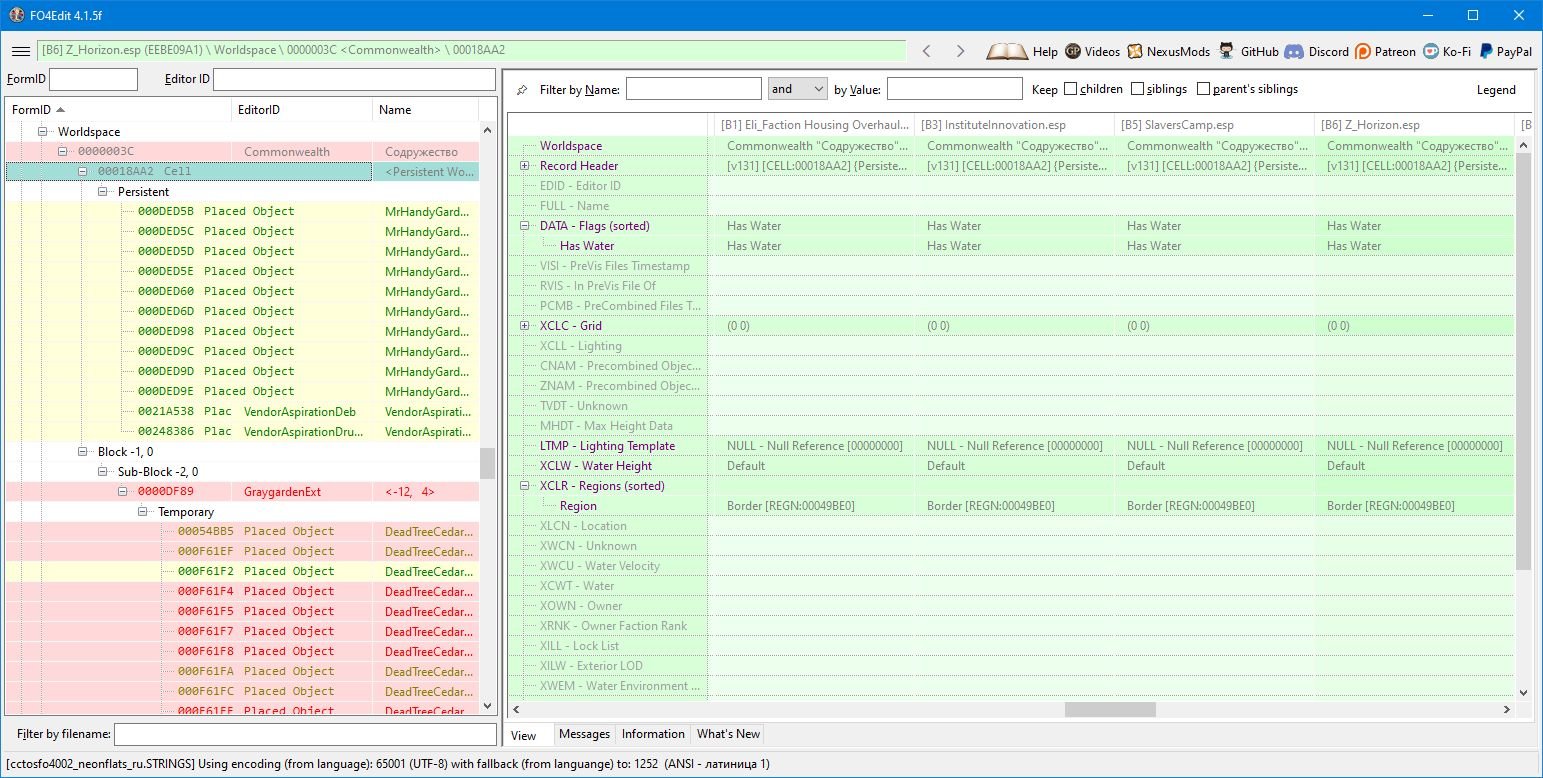Click the Patreon toolbar icon
Viewport: 1543px width, 778px height.
pos(1364,51)
